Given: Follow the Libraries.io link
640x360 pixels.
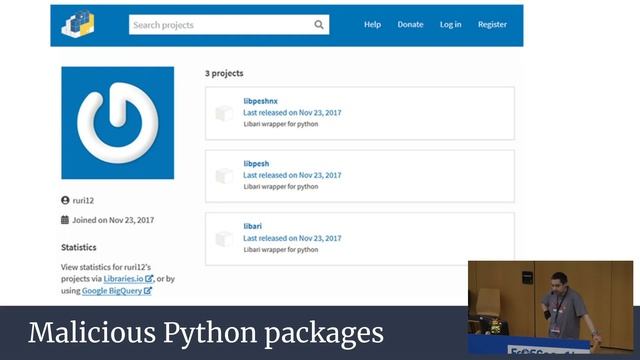Looking at the screenshot, I should 123,278.
